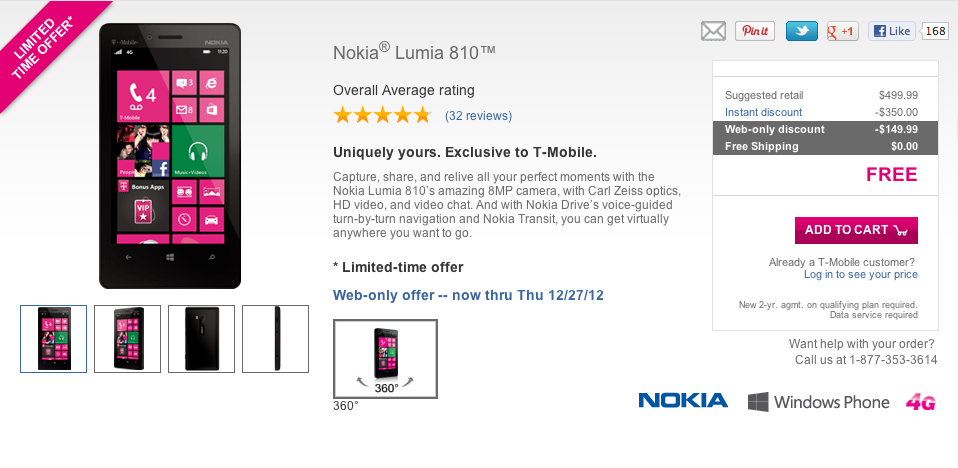
Task: Click the Google +1 button
Action: tap(843, 31)
